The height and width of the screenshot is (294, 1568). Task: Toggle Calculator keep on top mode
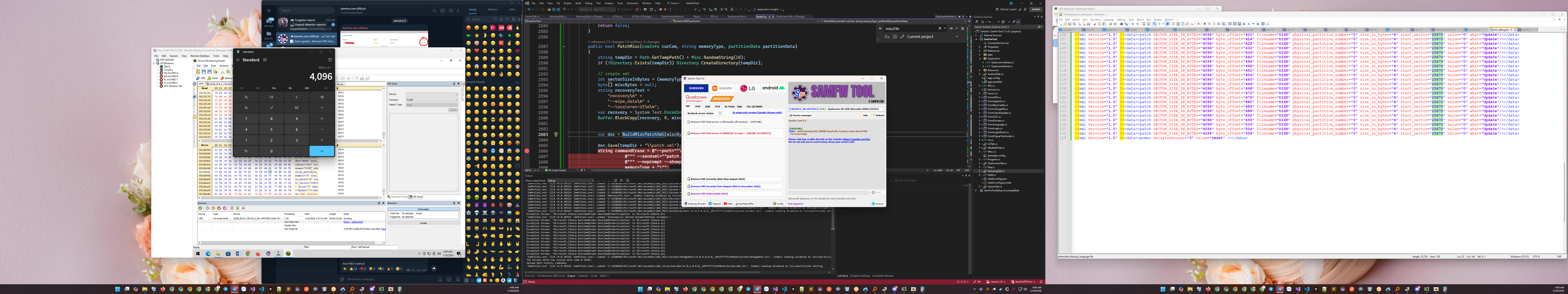[265, 60]
